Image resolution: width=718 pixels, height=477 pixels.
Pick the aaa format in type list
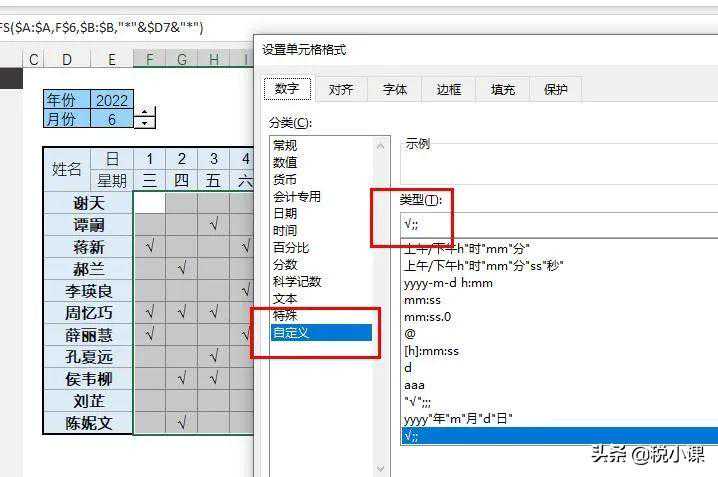413,385
